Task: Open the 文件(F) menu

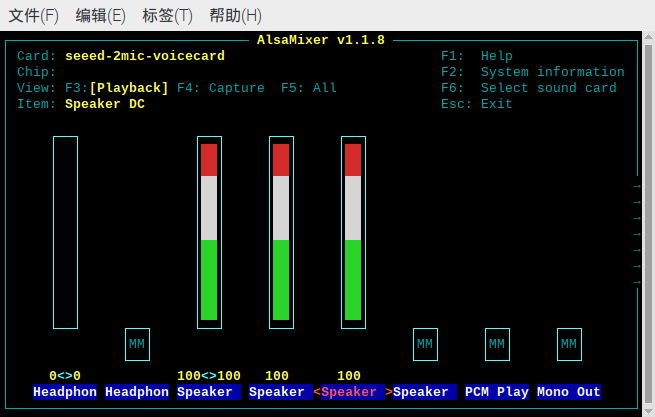Action: (x=34, y=16)
